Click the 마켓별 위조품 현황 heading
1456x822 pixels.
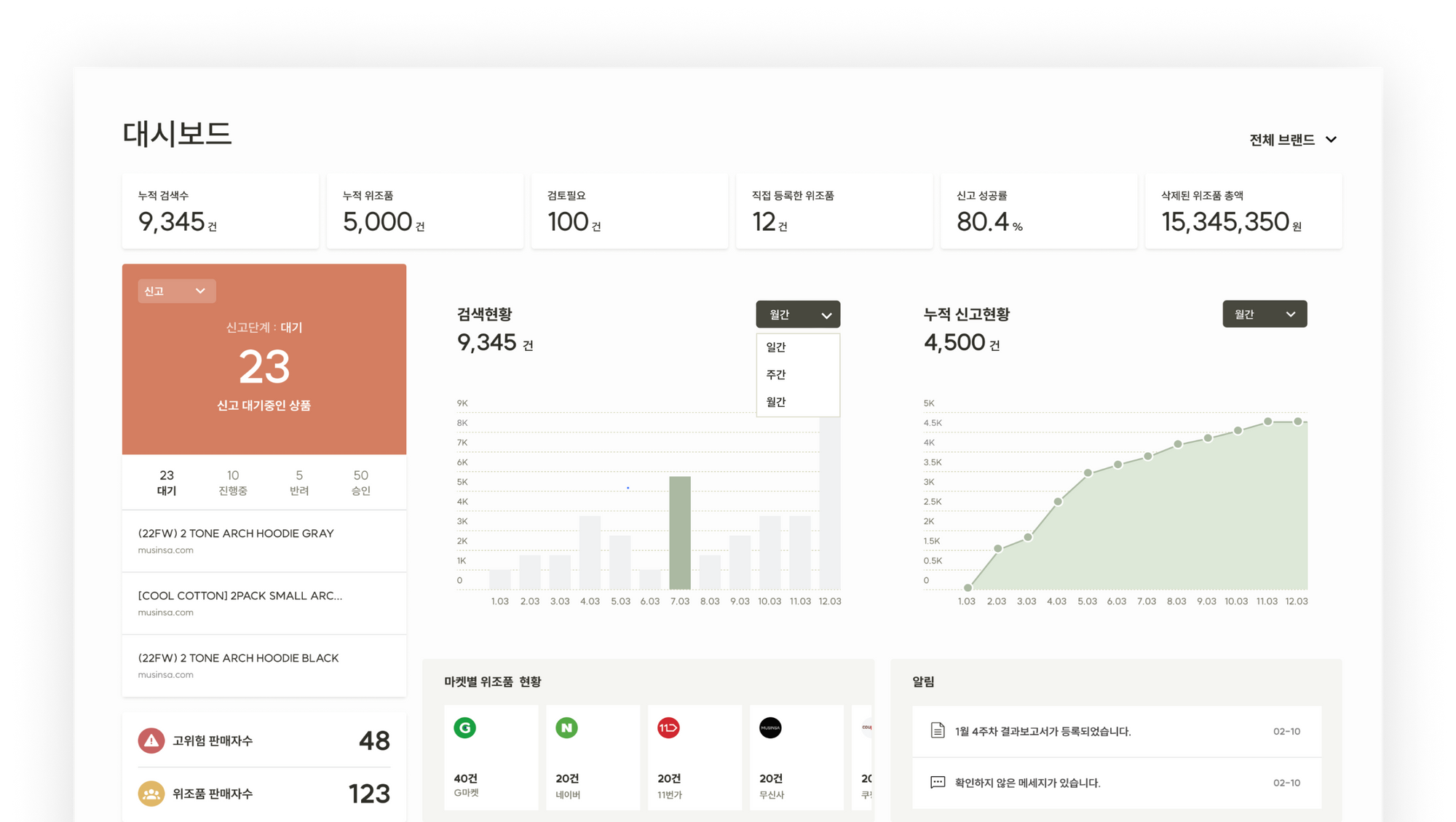pyautogui.click(x=493, y=681)
